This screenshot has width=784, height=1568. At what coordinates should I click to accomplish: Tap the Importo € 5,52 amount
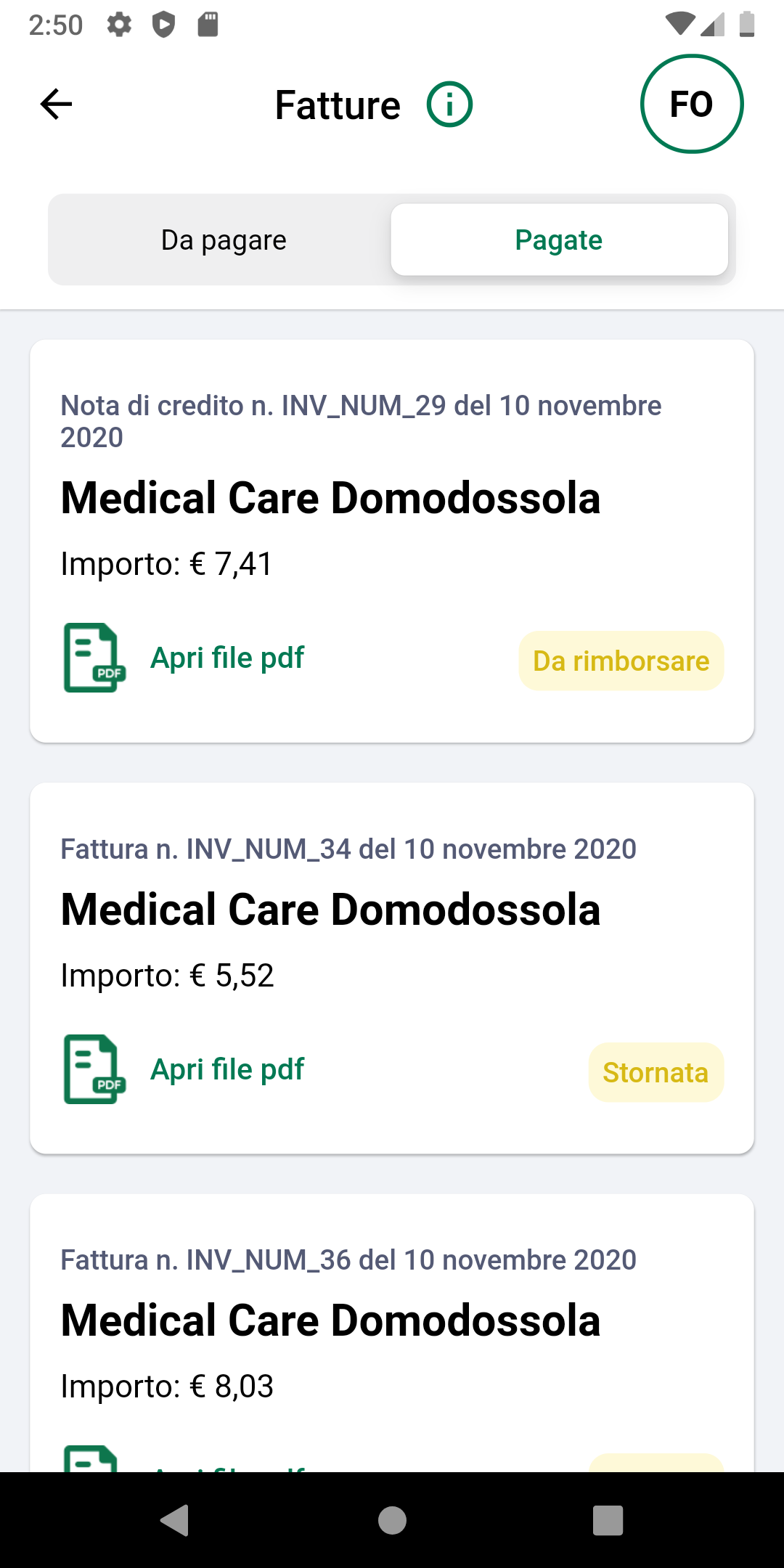point(167,976)
